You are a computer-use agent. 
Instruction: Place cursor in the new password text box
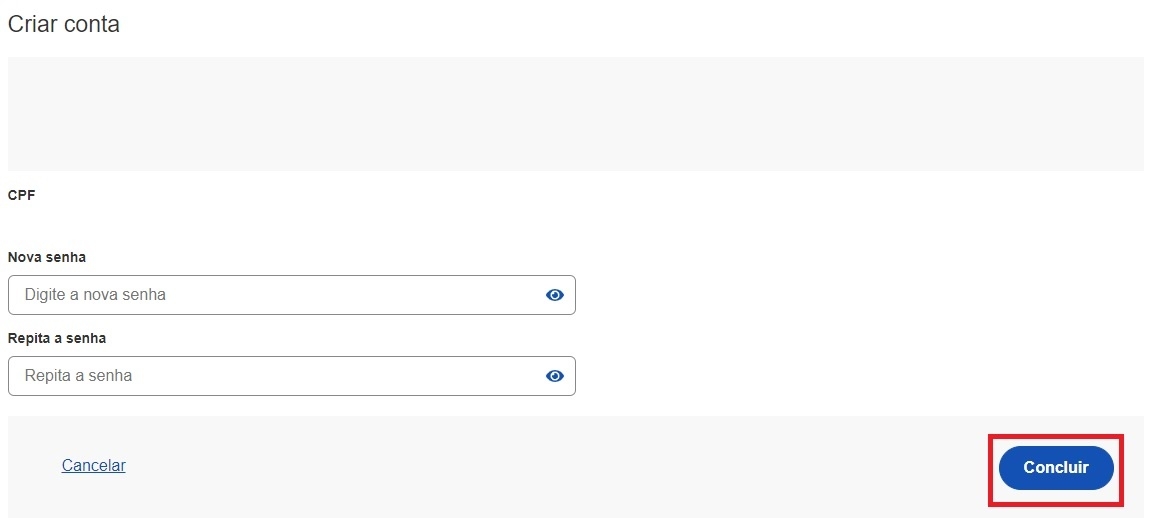[270, 295]
